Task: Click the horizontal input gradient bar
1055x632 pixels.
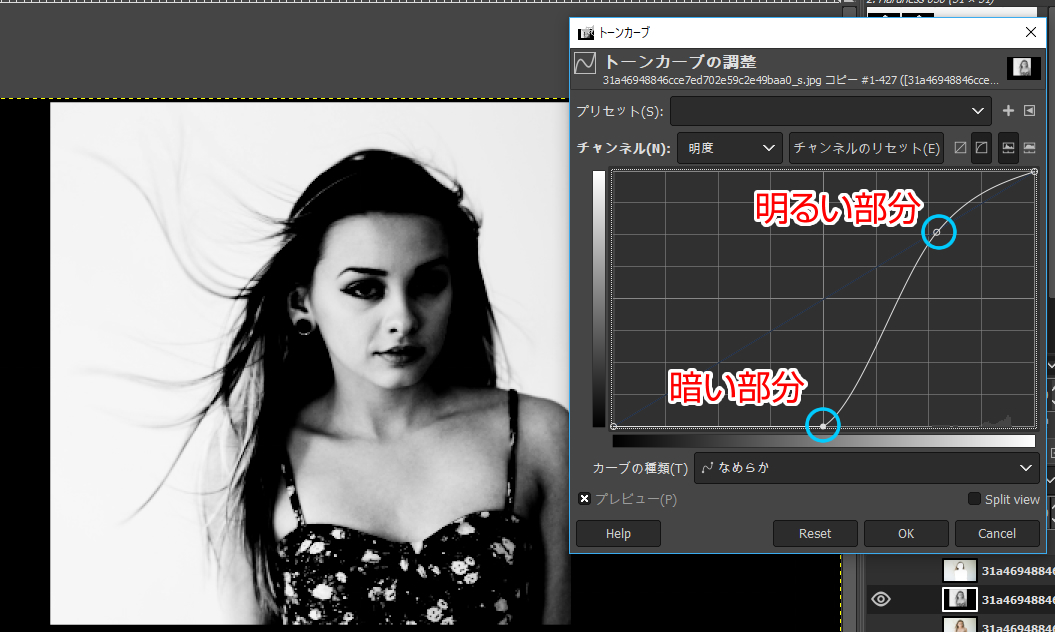Action: click(x=824, y=441)
